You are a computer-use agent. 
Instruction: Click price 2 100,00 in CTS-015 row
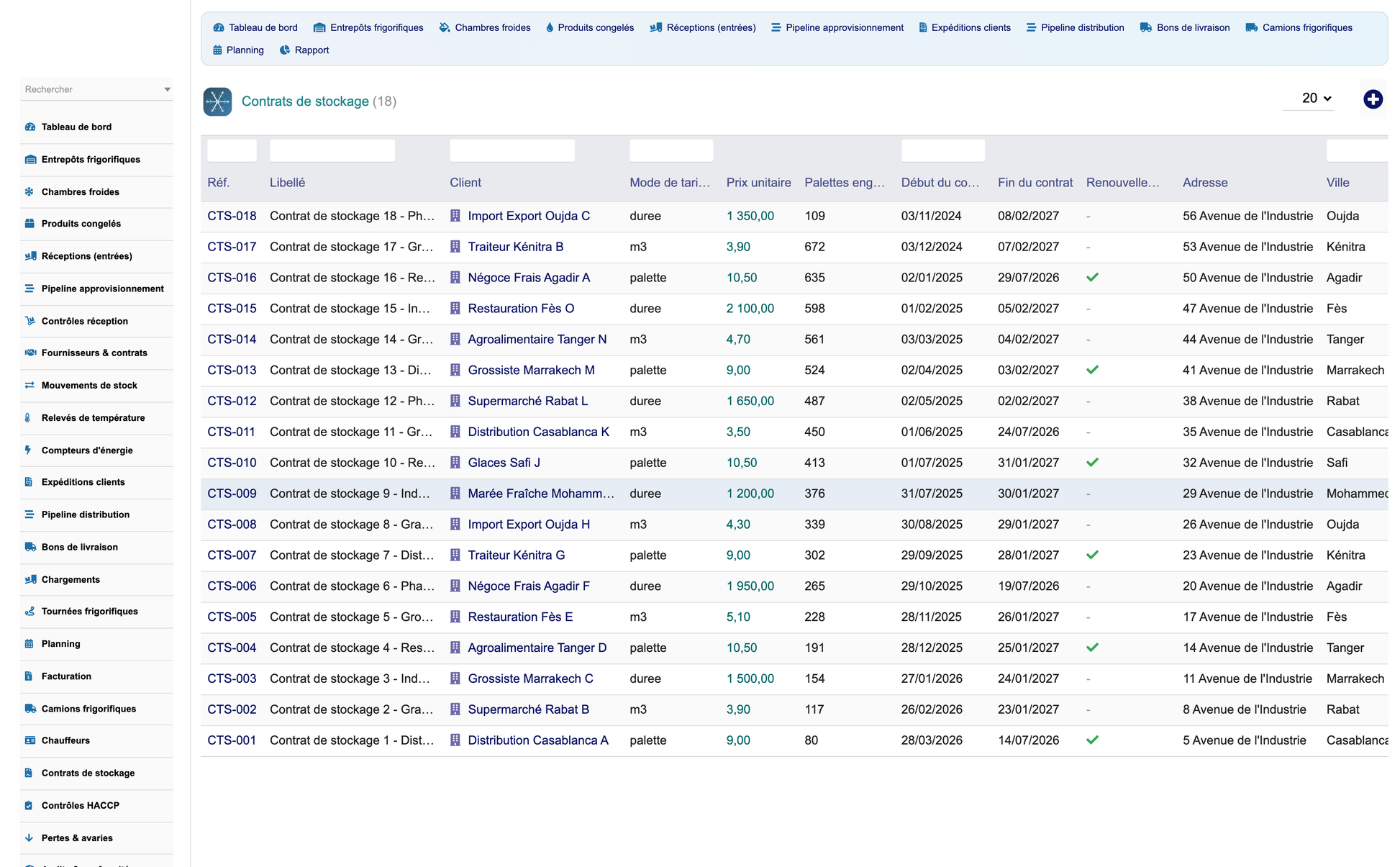point(750,309)
